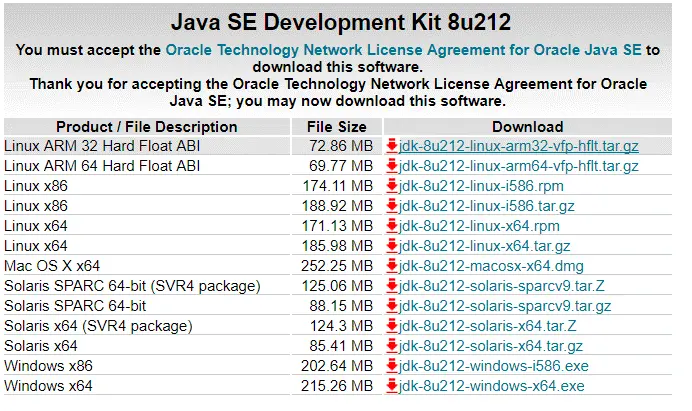Select the Solaris x64 row for 85.41 MB
Screen dimensions: 692x411
pyautogui.click(x=41, y=346)
